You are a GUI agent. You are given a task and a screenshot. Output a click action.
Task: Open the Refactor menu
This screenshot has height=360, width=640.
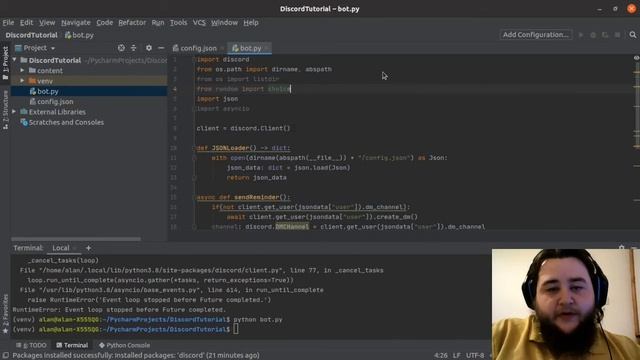coord(132,22)
